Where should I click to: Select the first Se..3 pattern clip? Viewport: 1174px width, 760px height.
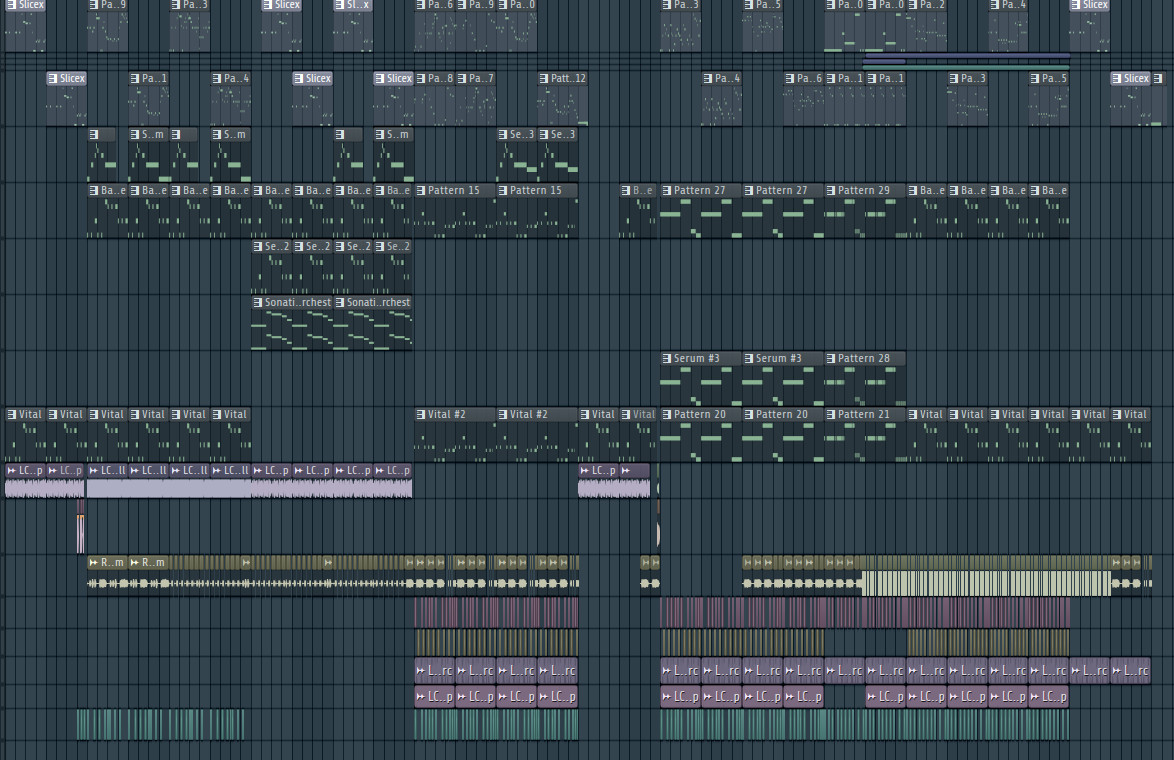tap(517, 154)
